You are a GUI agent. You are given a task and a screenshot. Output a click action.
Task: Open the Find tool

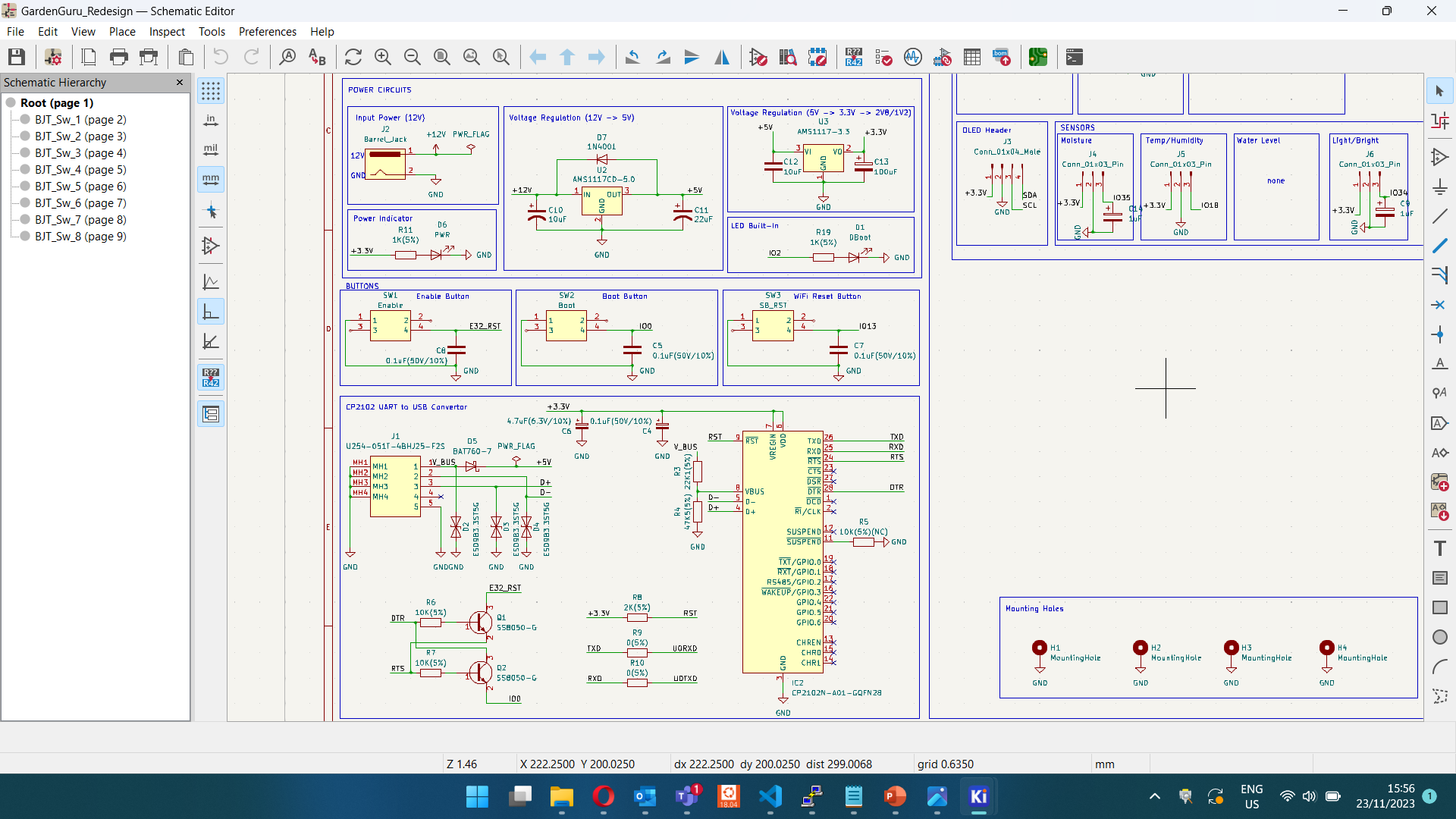point(287,57)
